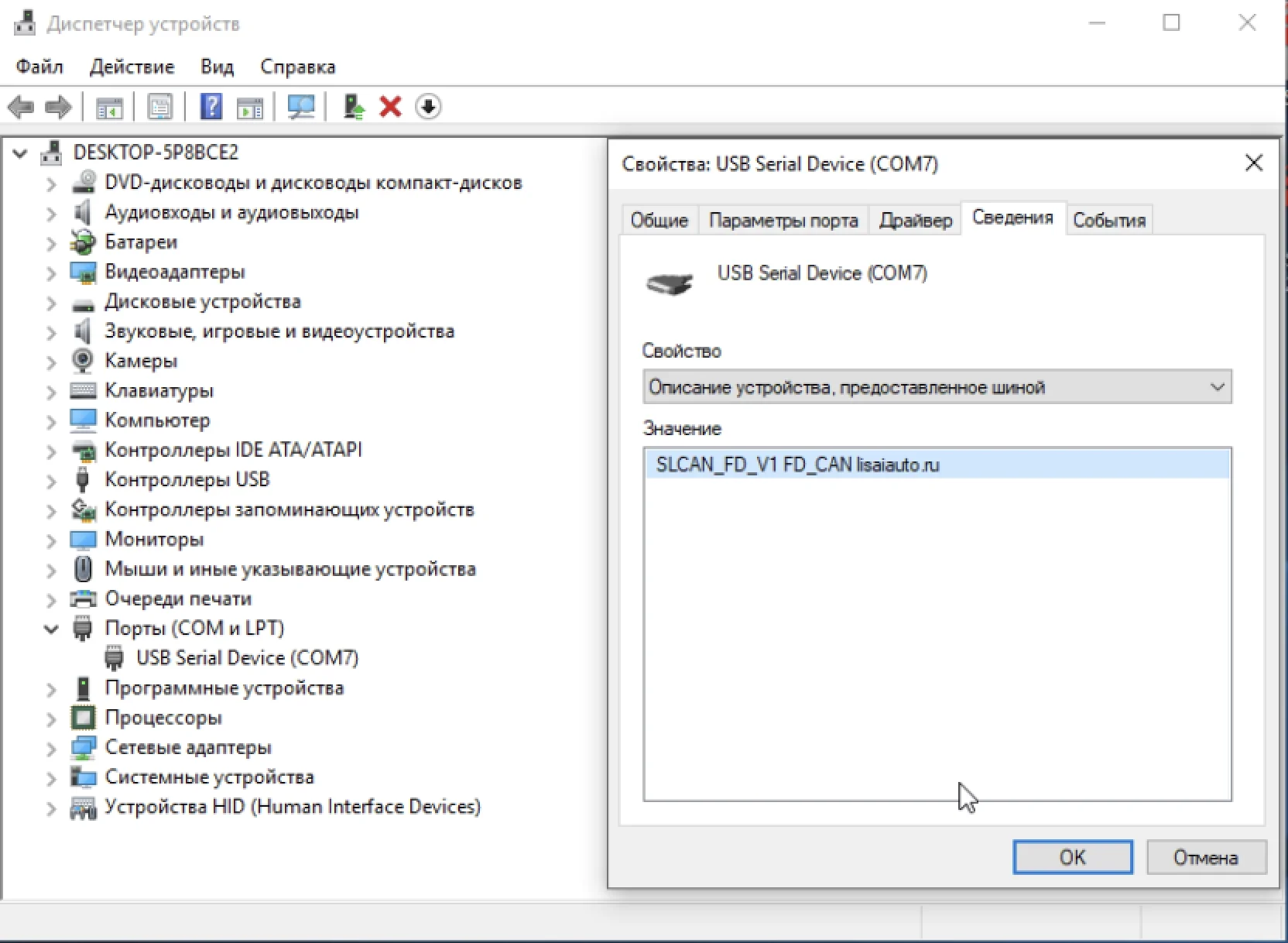Expand the Сетевые адаптеры category
This screenshot has width=1288, height=943.
point(51,749)
